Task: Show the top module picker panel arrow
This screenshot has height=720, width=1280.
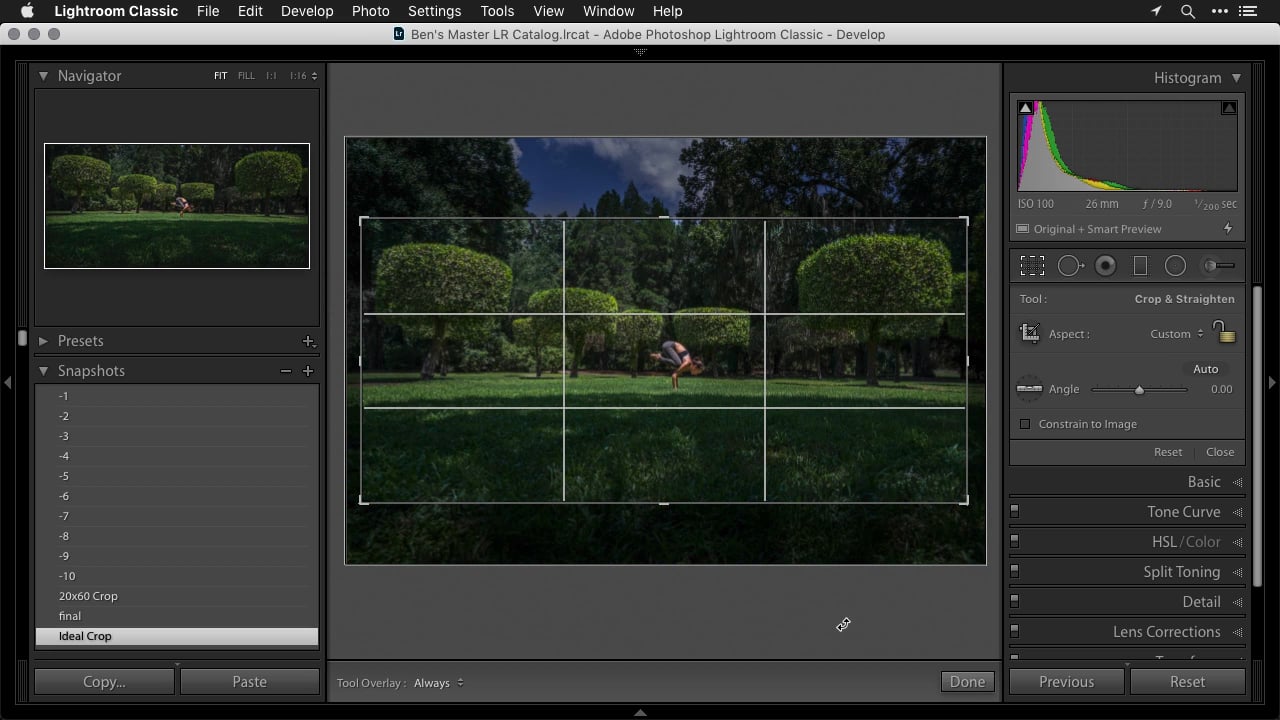Action: point(640,51)
